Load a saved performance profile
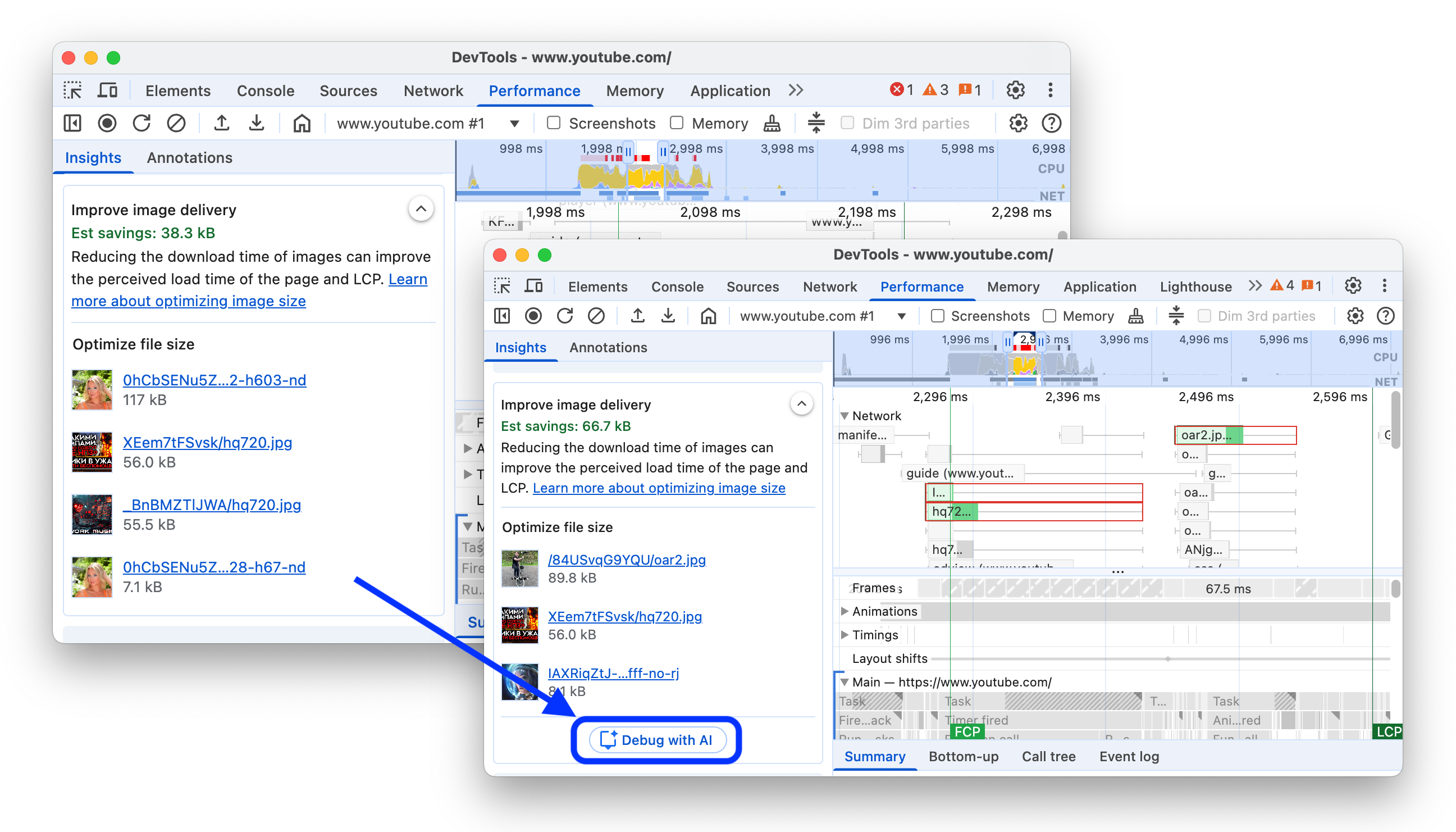 (638, 315)
